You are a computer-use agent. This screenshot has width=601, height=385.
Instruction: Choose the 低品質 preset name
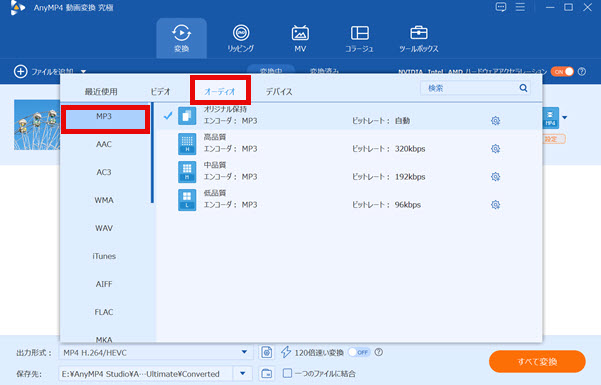pos(215,193)
